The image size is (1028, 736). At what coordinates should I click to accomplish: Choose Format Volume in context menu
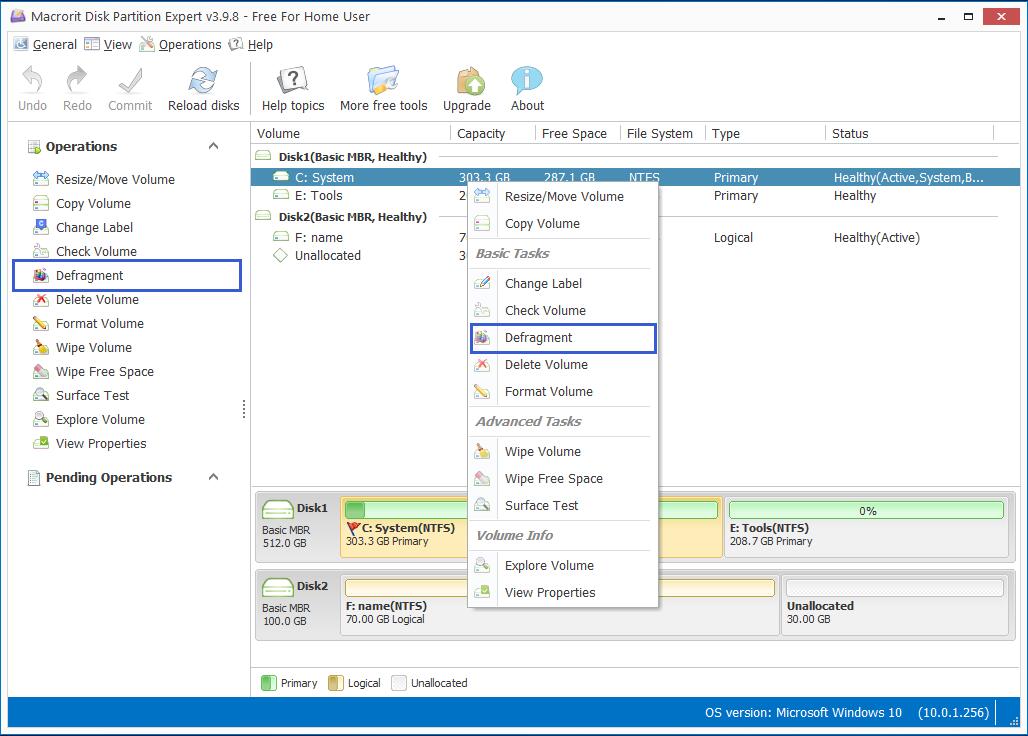[564, 391]
